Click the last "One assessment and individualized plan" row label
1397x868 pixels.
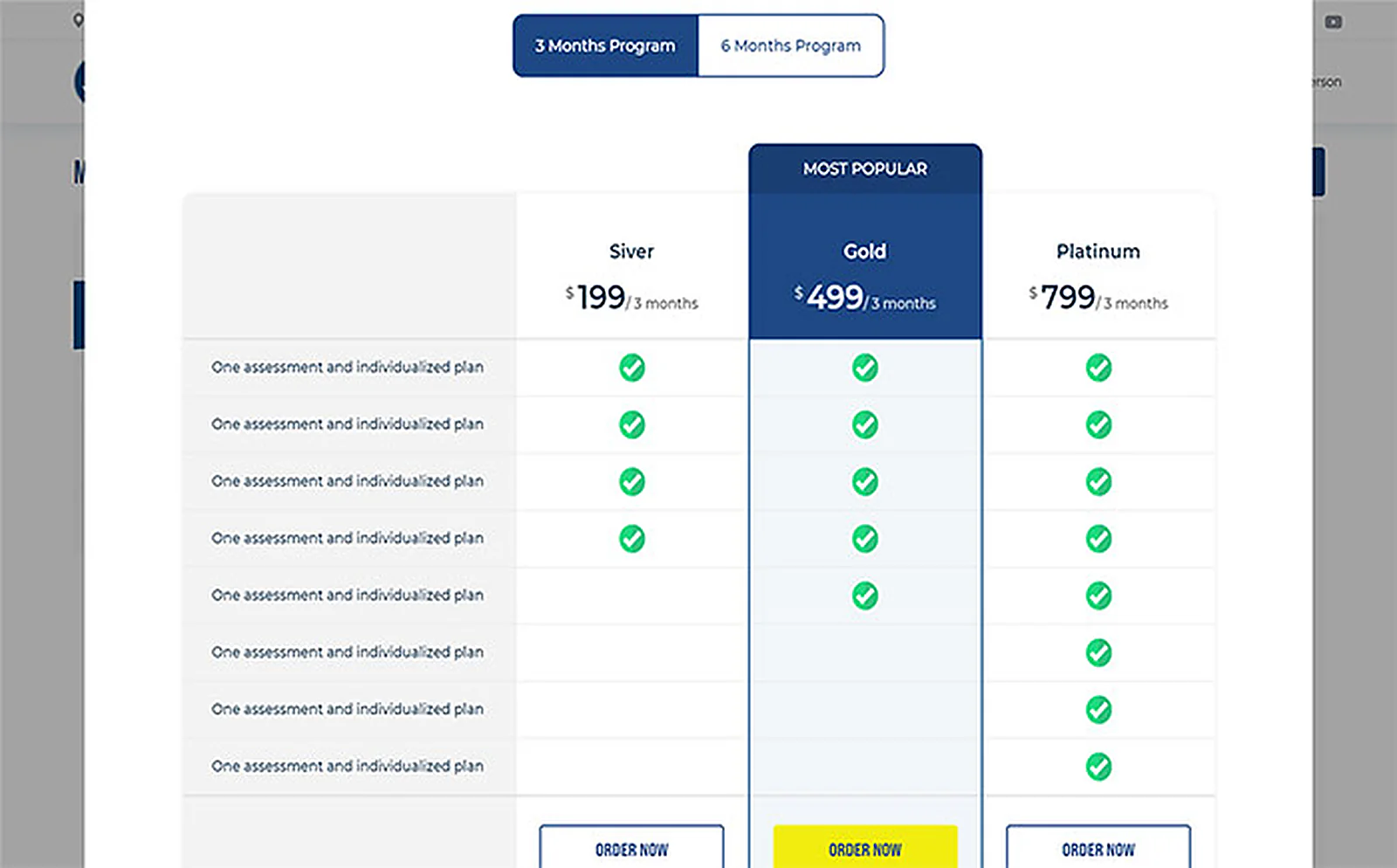click(x=348, y=766)
